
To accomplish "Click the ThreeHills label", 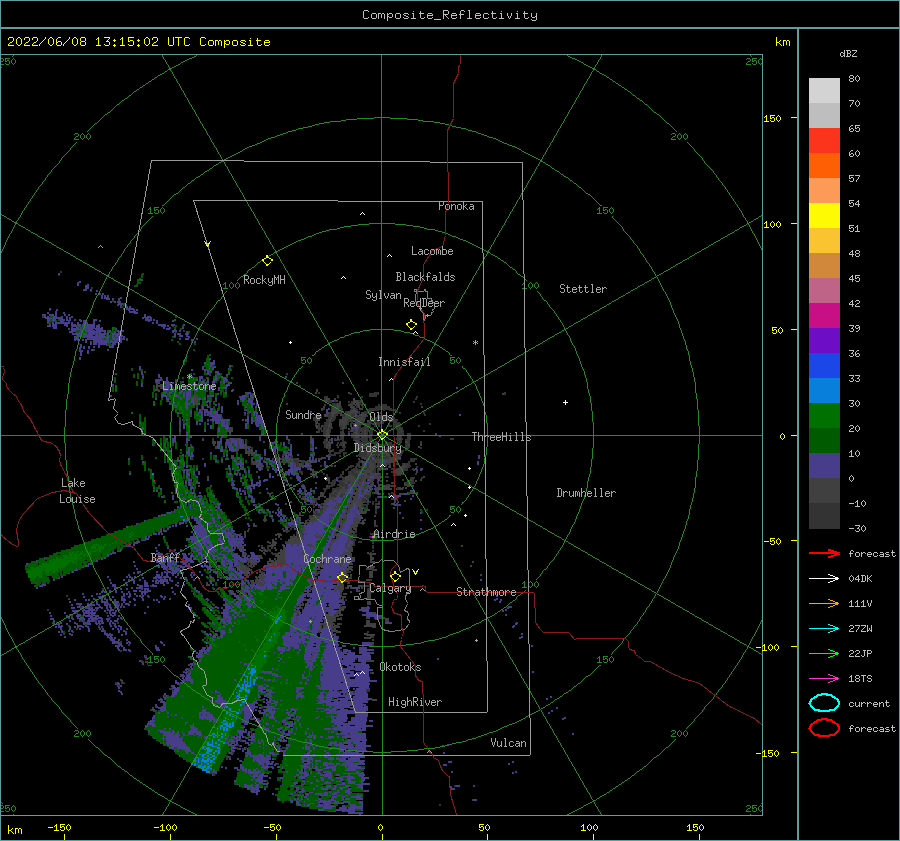I will [501, 437].
